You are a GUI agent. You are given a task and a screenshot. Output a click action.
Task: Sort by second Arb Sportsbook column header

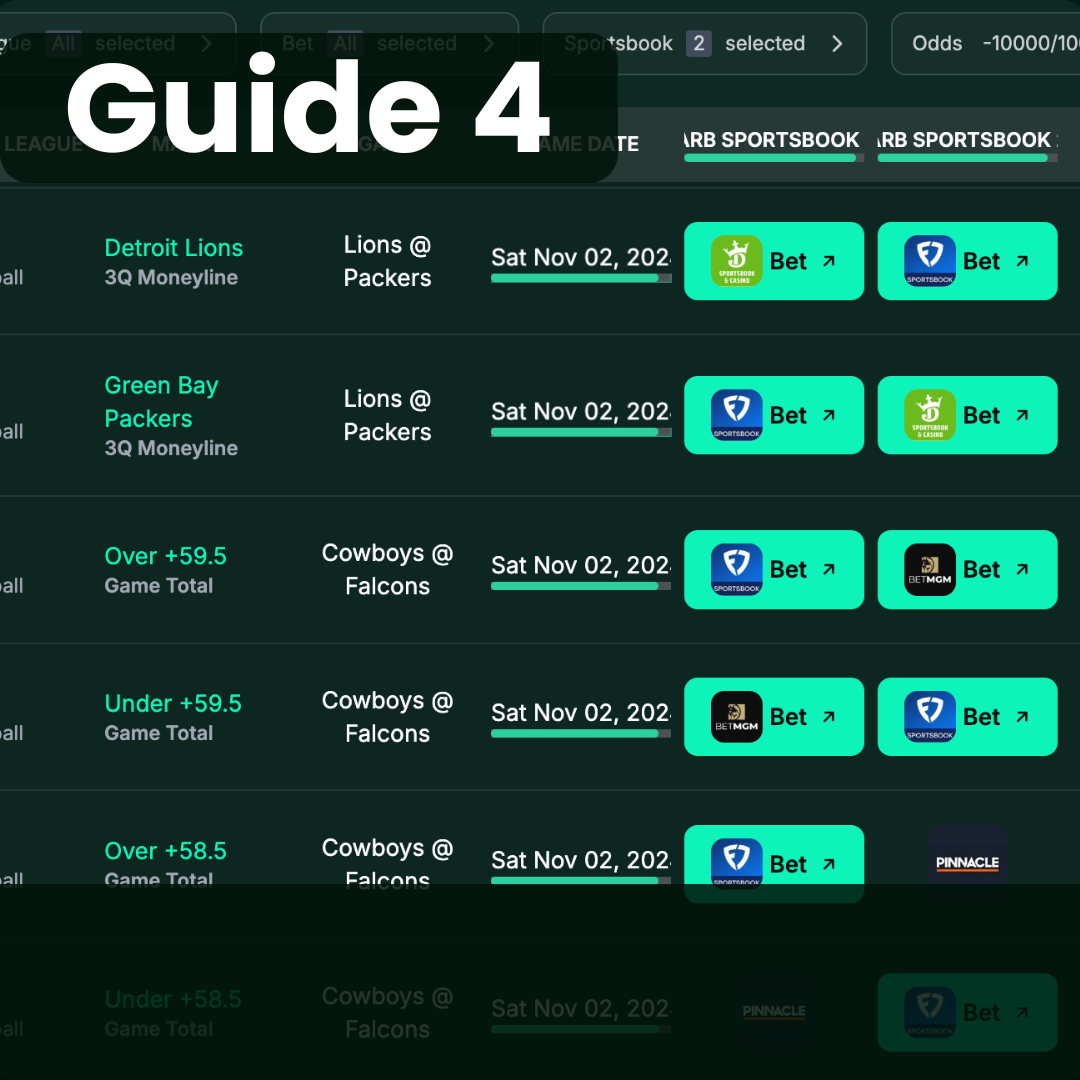click(x=965, y=141)
